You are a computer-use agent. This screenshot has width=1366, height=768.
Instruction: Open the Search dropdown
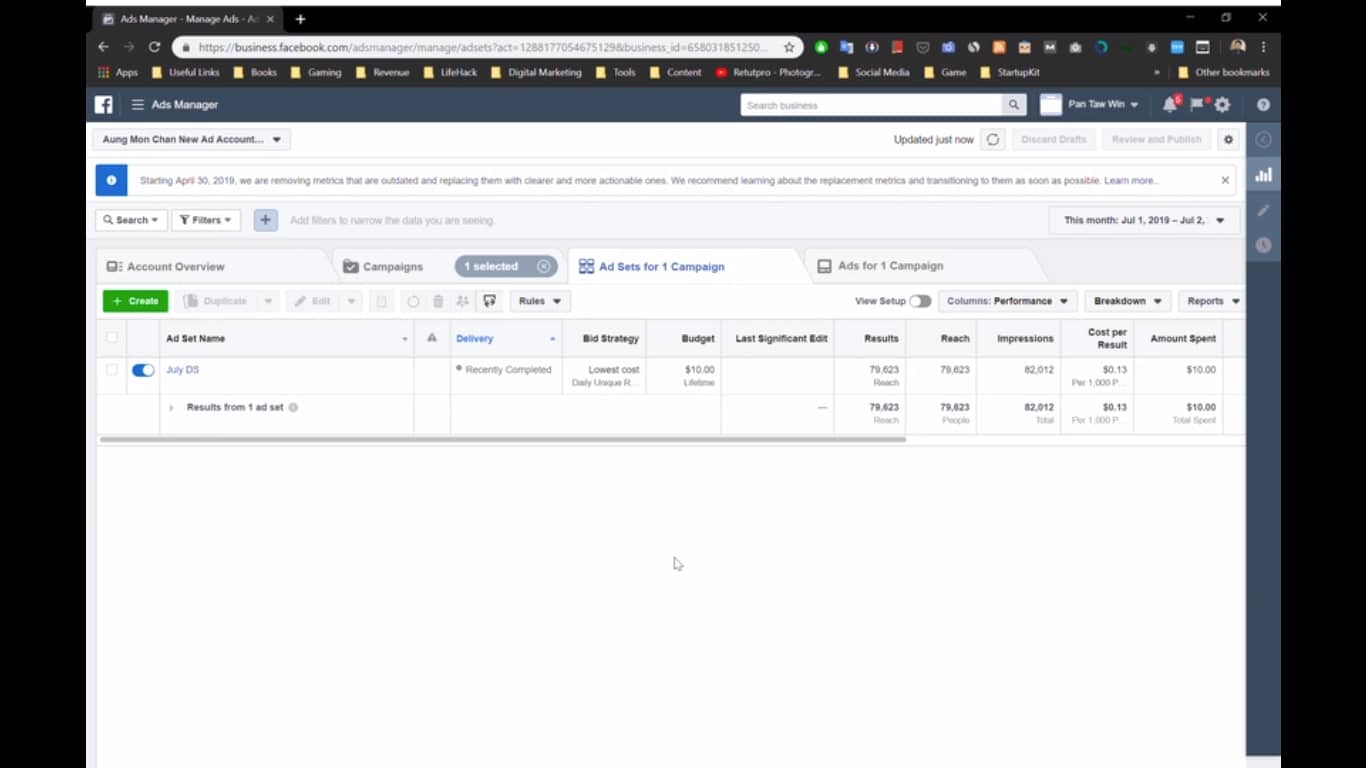point(131,220)
